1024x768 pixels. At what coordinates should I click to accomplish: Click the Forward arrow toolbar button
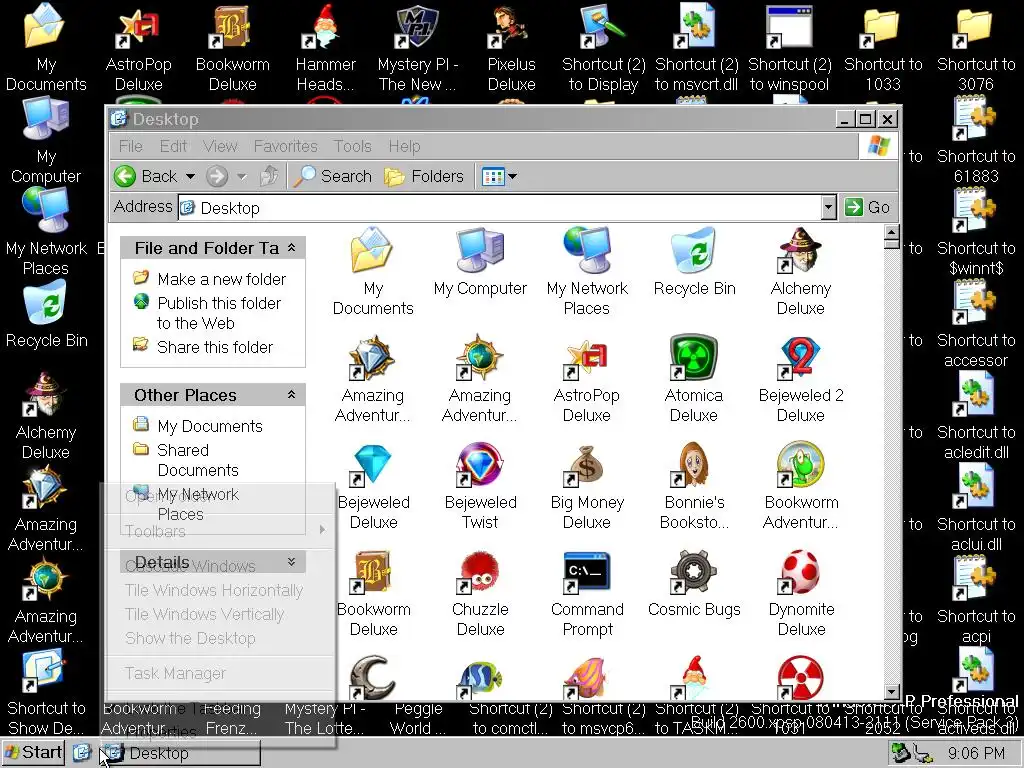click(217, 176)
